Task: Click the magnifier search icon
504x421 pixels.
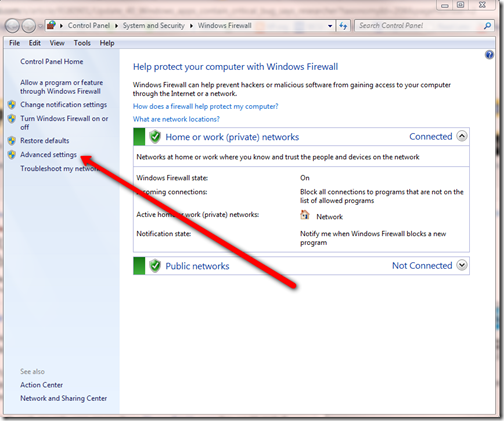Action: tap(487, 26)
